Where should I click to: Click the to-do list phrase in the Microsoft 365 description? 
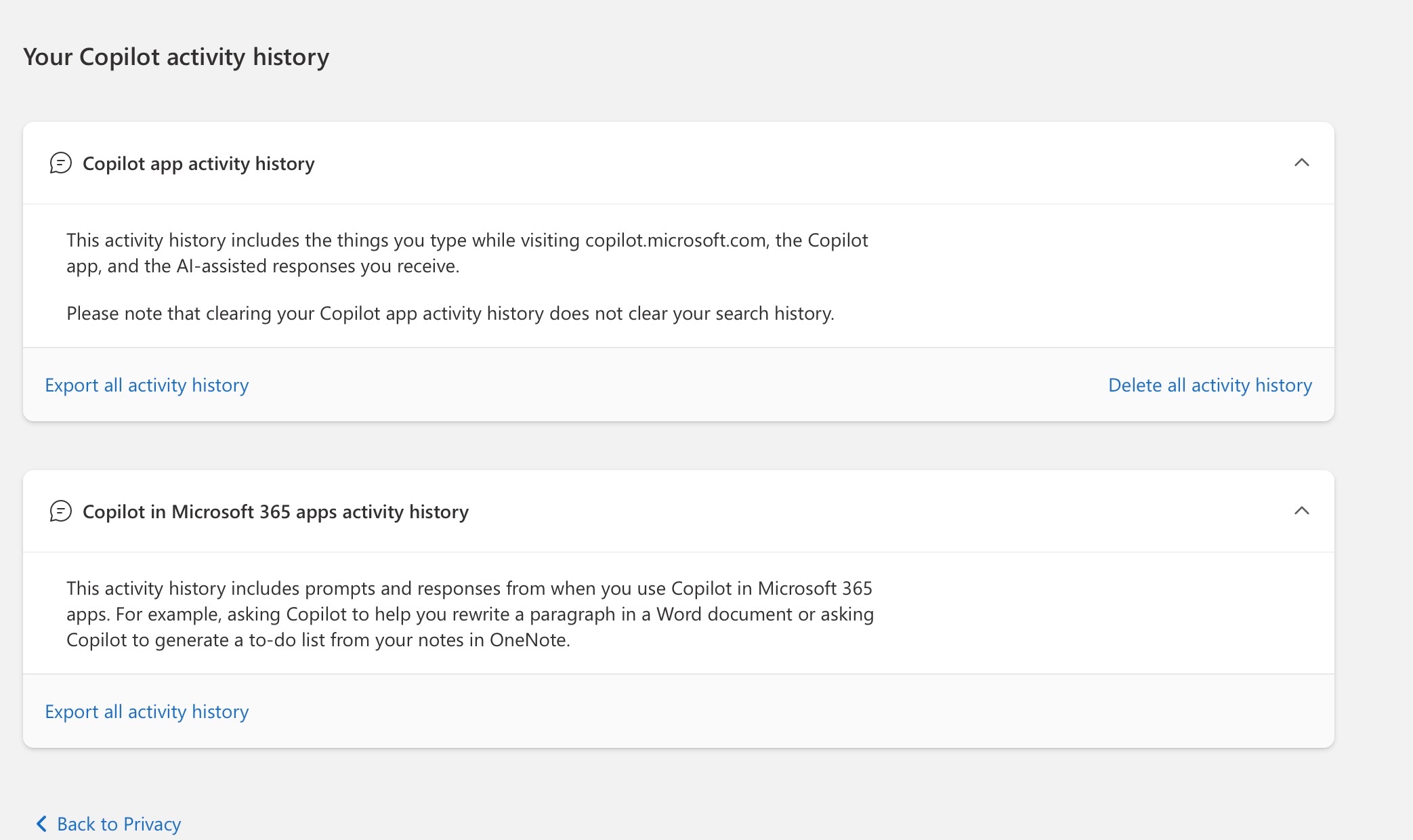pos(287,640)
